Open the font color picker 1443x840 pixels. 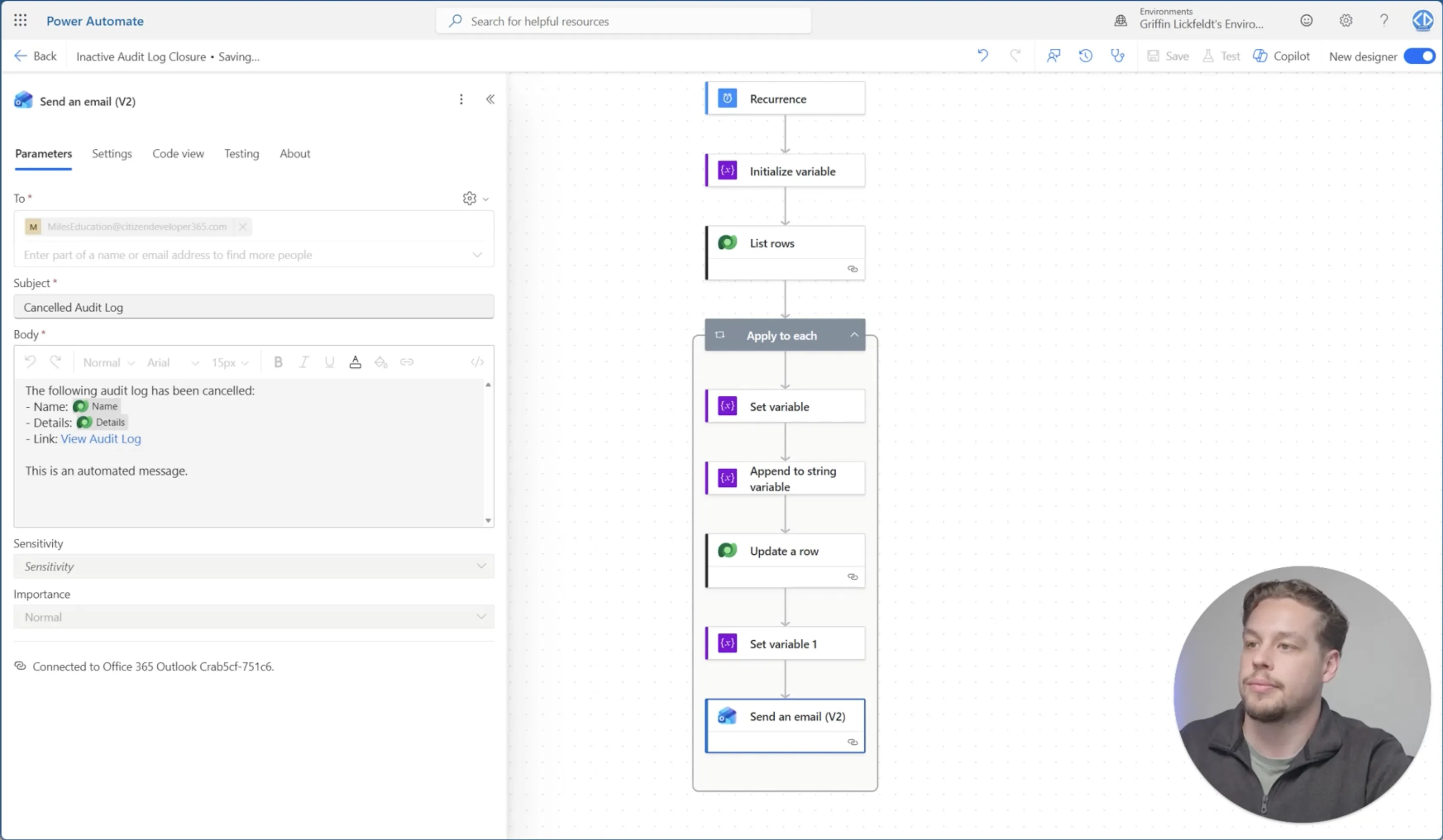click(x=355, y=362)
